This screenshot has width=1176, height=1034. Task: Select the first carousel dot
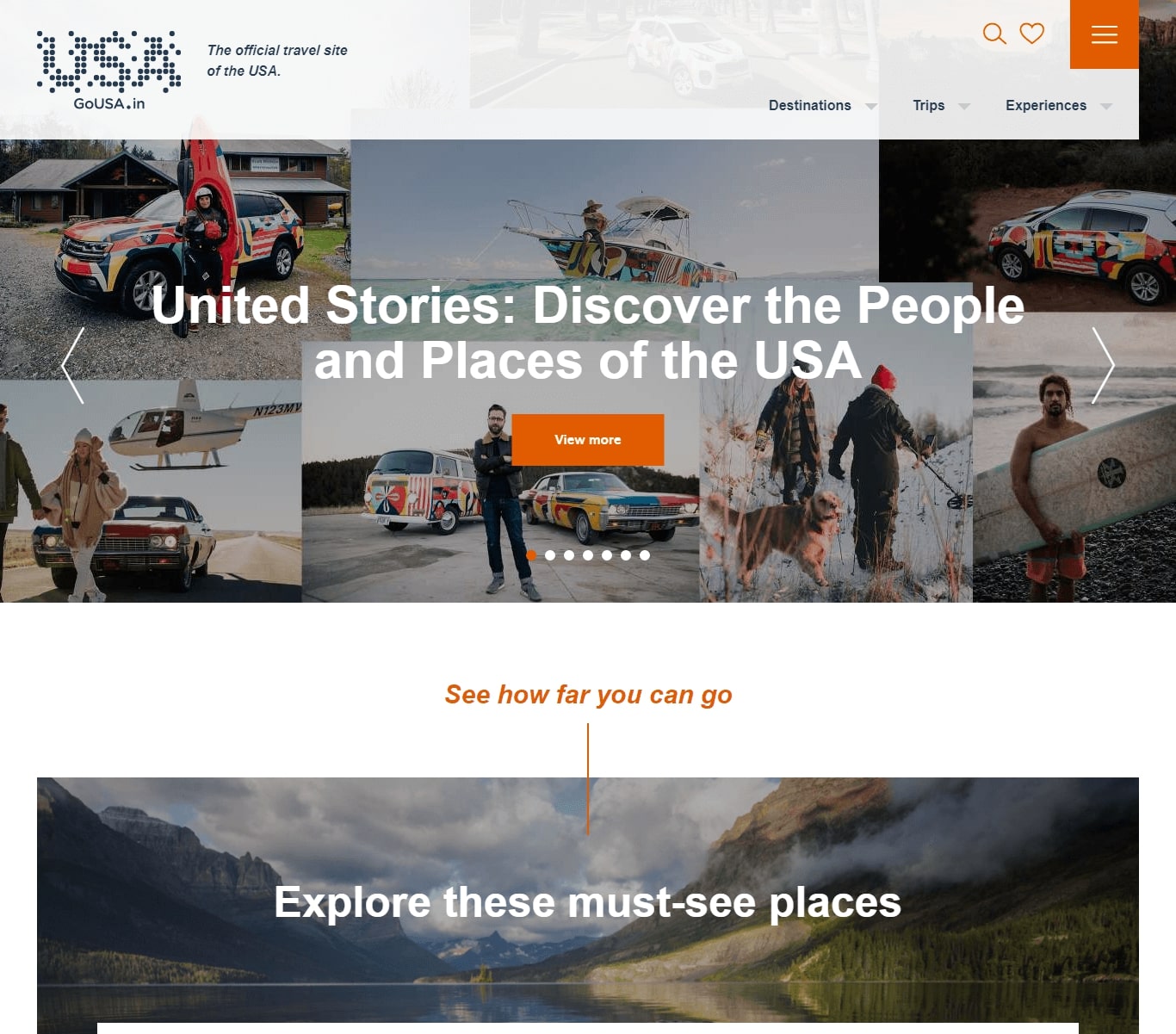click(531, 555)
